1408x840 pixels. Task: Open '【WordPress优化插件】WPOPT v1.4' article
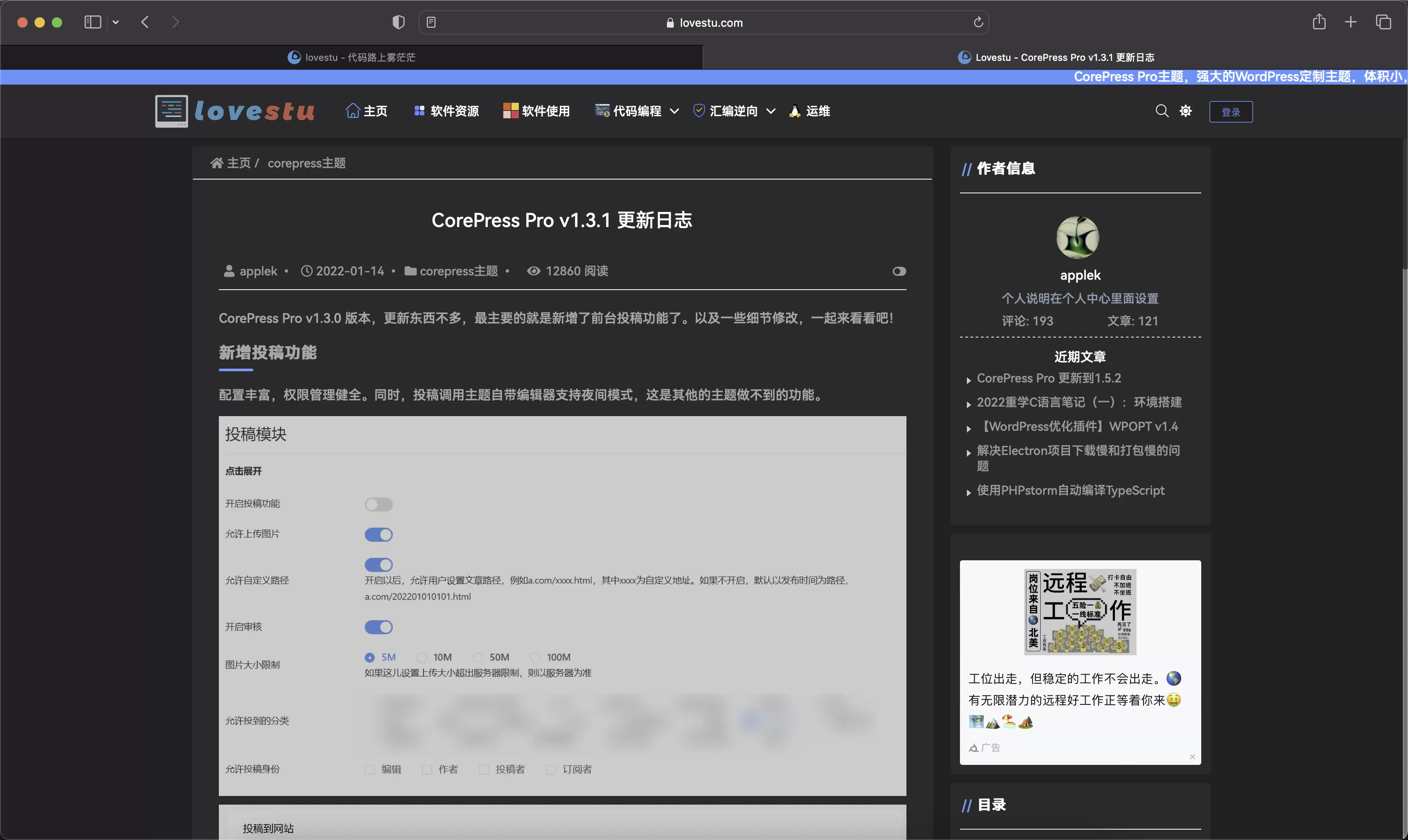pyautogui.click(x=1077, y=426)
